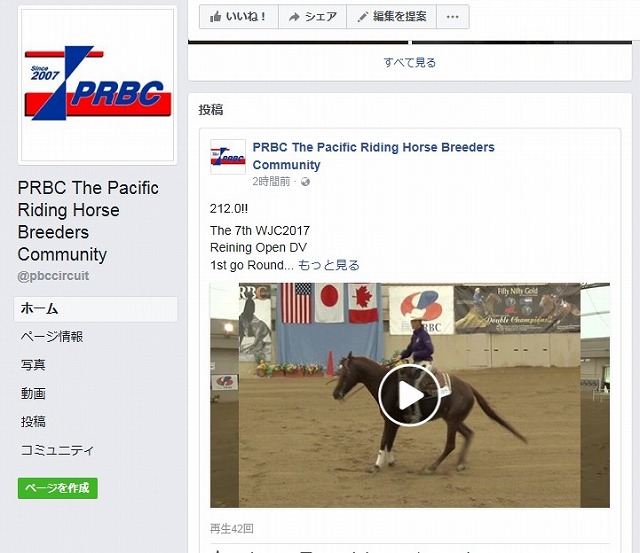Click the globe privacy icon on post
Viewport: 640px width, 553px height.
[x=305, y=182]
